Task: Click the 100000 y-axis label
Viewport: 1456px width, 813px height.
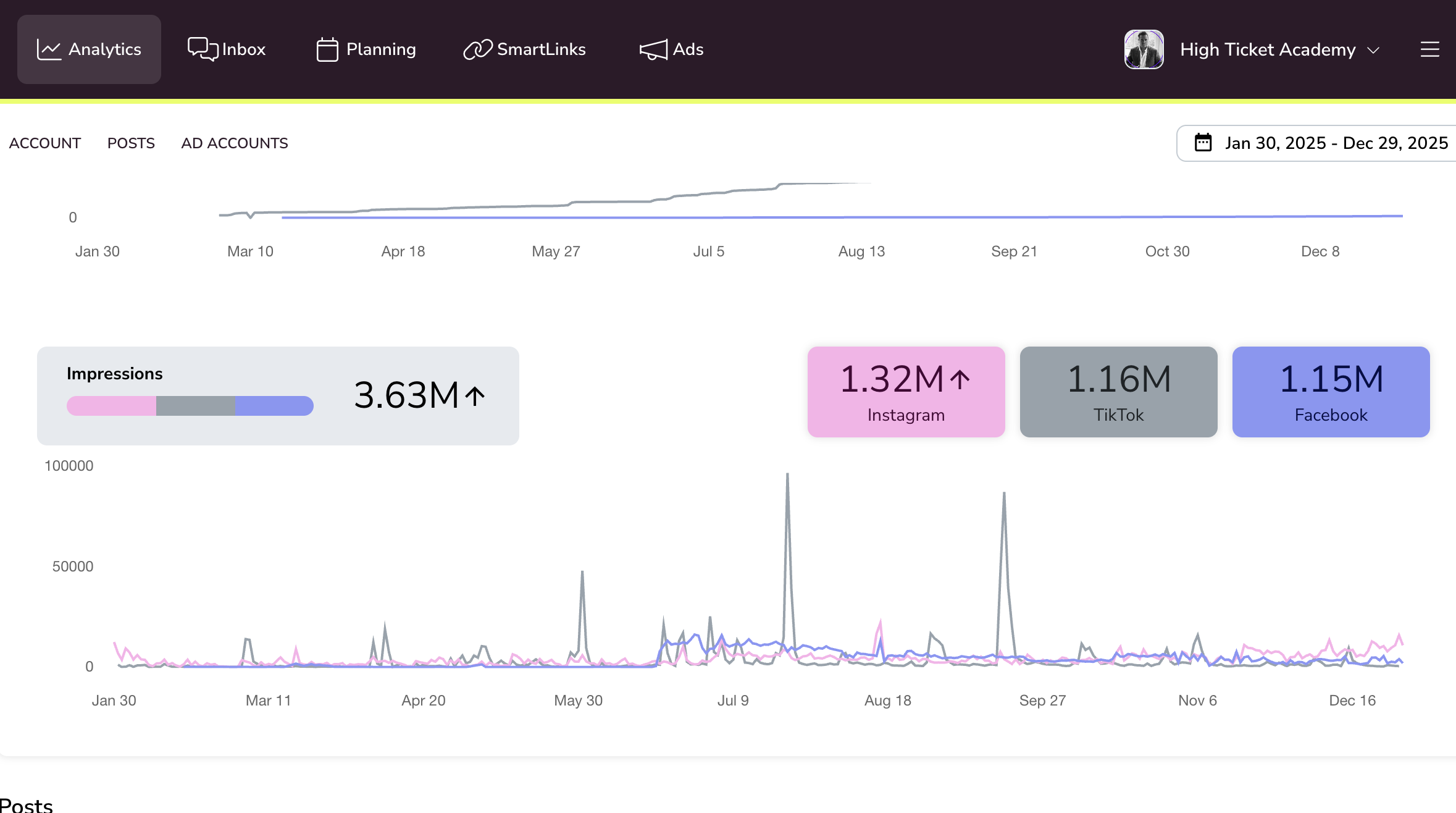Action: (x=69, y=466)
